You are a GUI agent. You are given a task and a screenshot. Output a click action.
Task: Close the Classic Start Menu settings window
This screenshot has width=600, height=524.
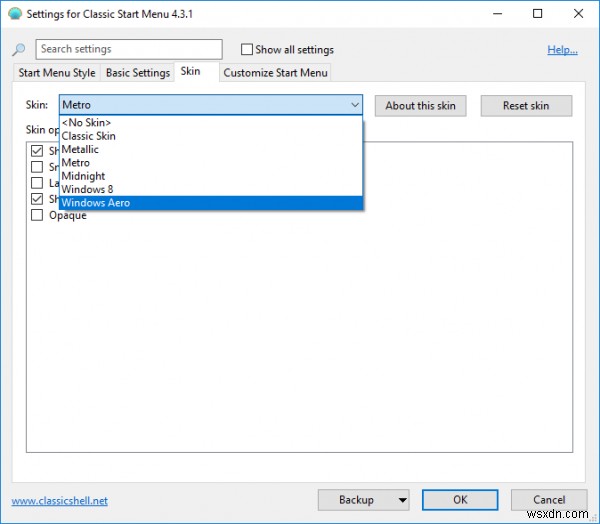pos(578,14)
